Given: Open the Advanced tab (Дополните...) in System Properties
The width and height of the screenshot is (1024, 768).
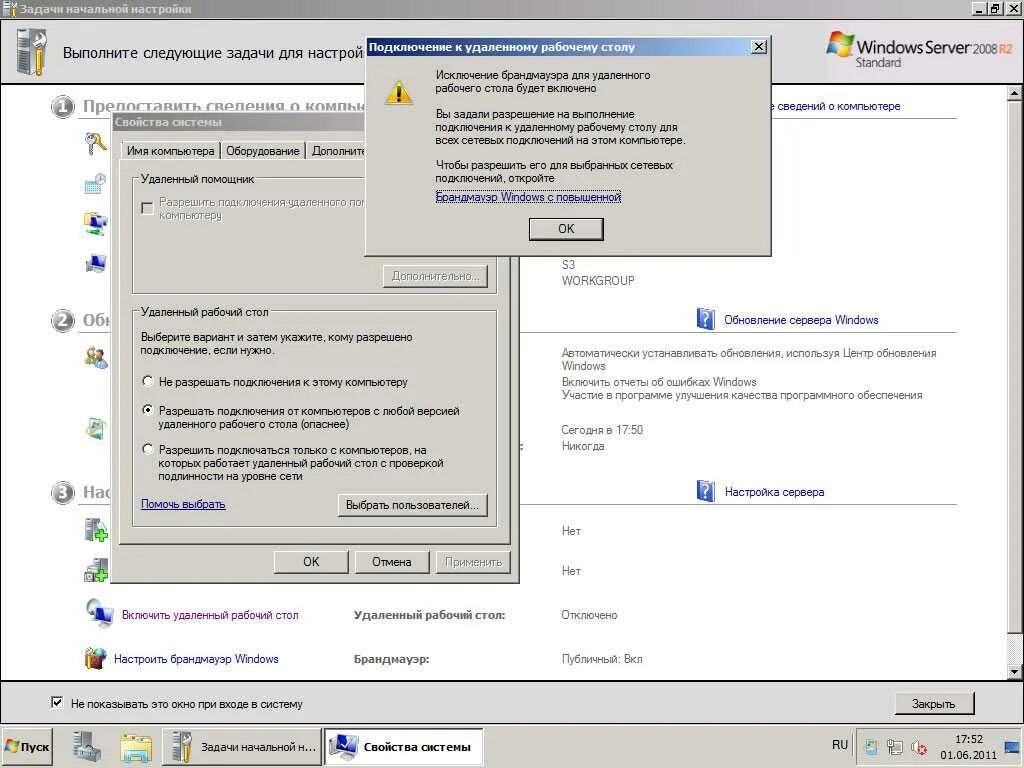Looking at the screenshot, I should pos(336,151).
